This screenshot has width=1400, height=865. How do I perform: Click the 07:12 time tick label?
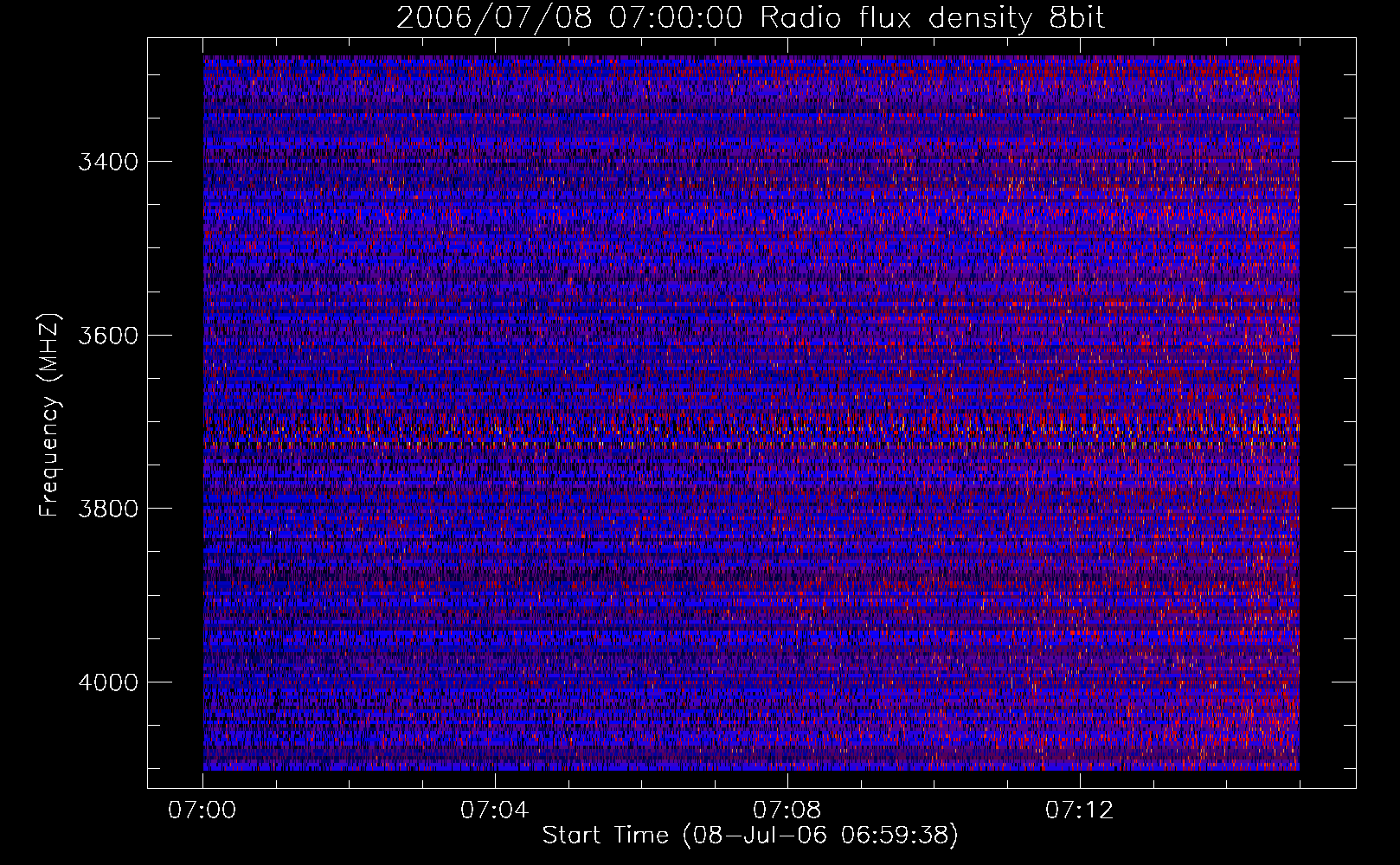click(1080, 811)
